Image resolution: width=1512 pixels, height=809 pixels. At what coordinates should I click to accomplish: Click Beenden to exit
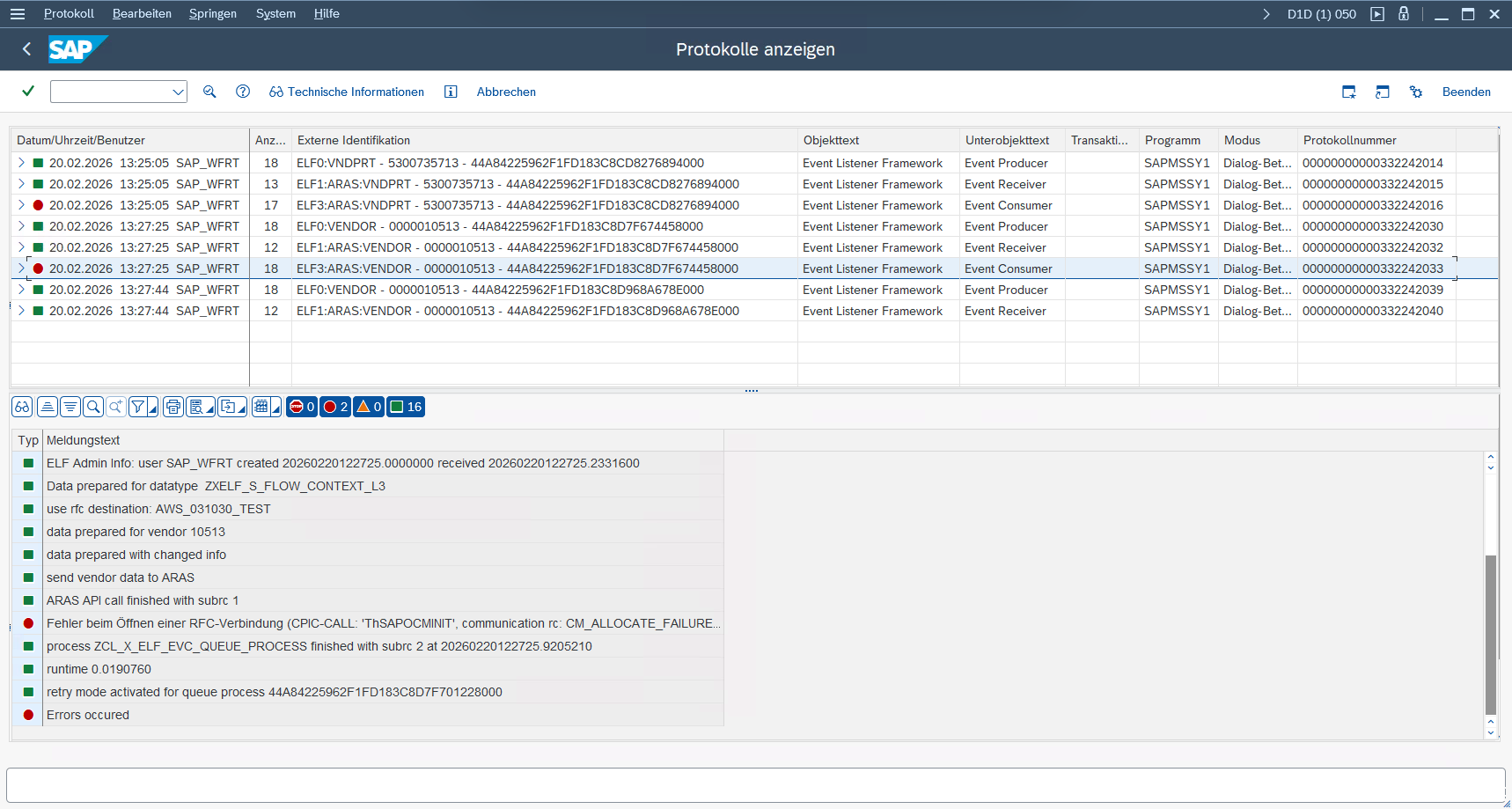tap(1466, 92)
